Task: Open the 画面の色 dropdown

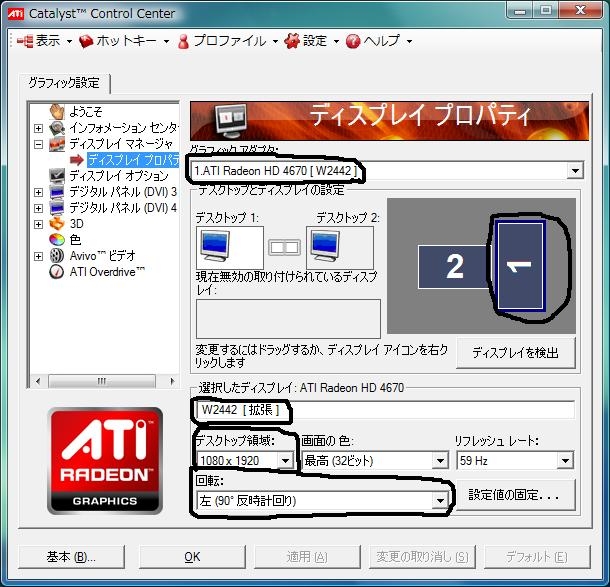Action: tap(440, 461)
